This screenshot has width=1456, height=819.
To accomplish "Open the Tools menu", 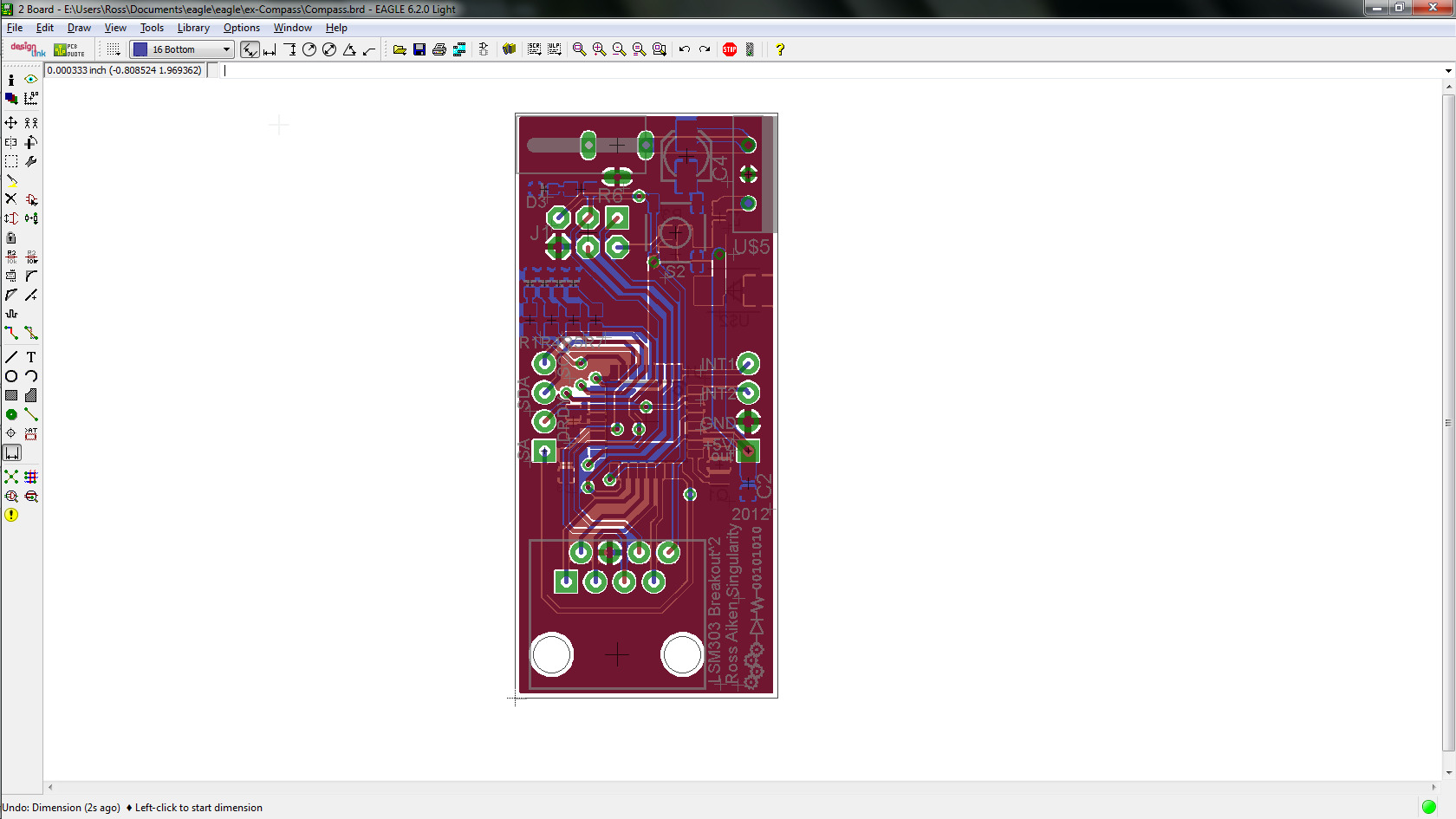I will click(152, 28).
